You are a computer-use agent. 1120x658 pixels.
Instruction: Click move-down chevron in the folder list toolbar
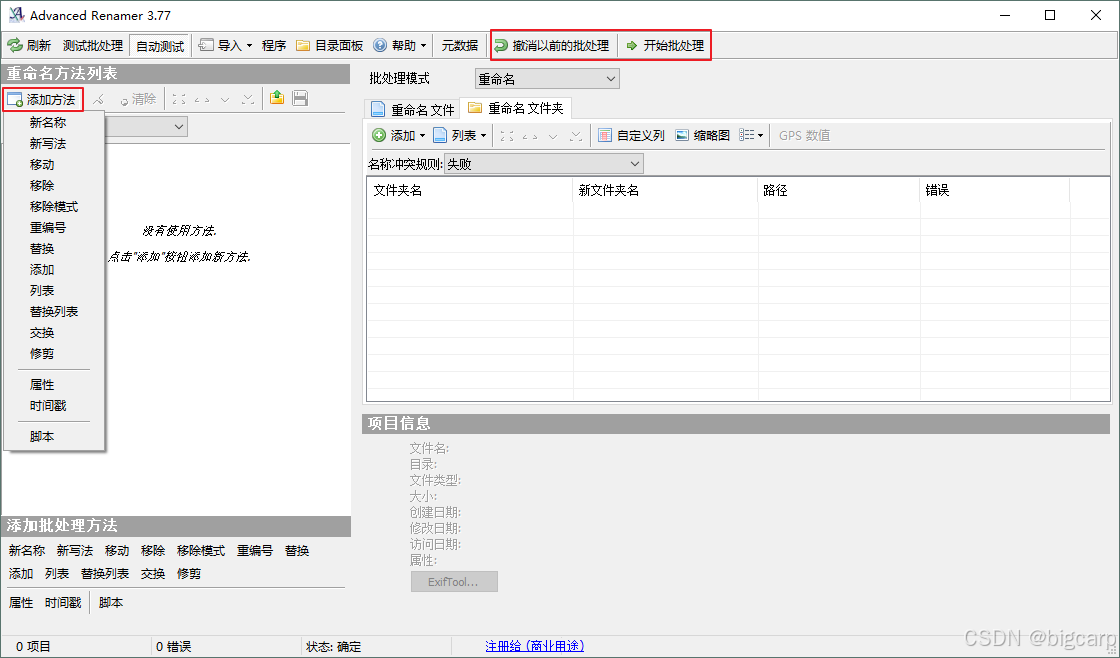click(553, 135)
